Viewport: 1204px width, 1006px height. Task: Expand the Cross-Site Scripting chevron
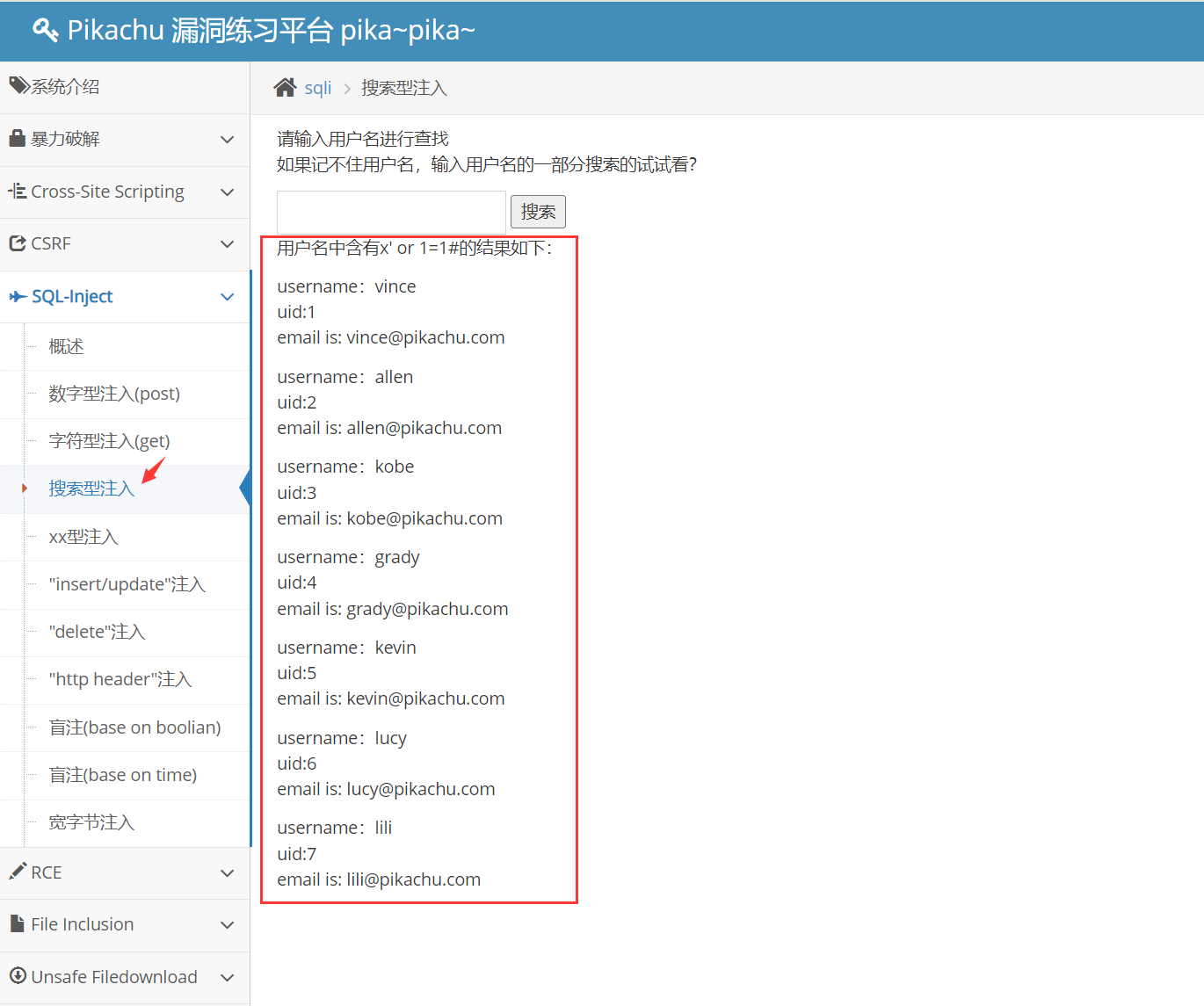click(228, 192)
